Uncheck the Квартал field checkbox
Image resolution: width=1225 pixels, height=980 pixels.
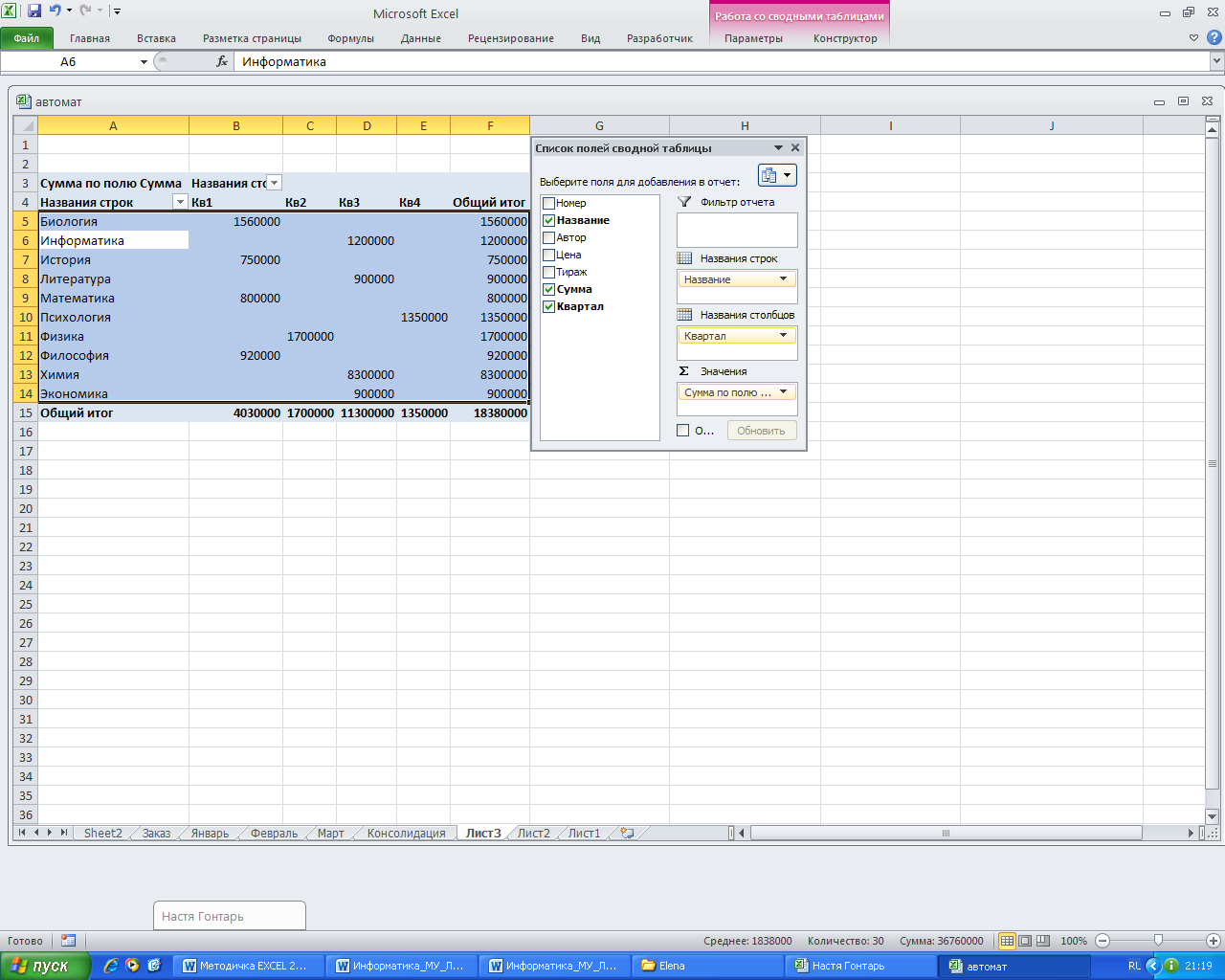pyautogui.click(x=548, y=306)
